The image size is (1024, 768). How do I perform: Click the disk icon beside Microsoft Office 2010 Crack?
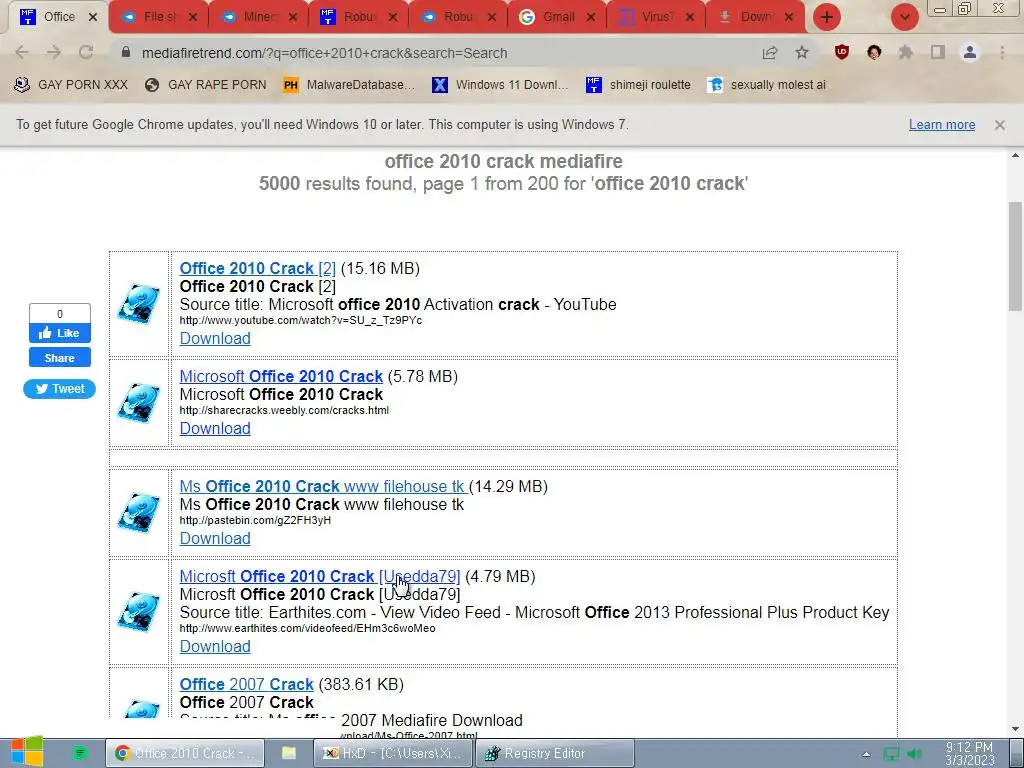tap(138, 403)
